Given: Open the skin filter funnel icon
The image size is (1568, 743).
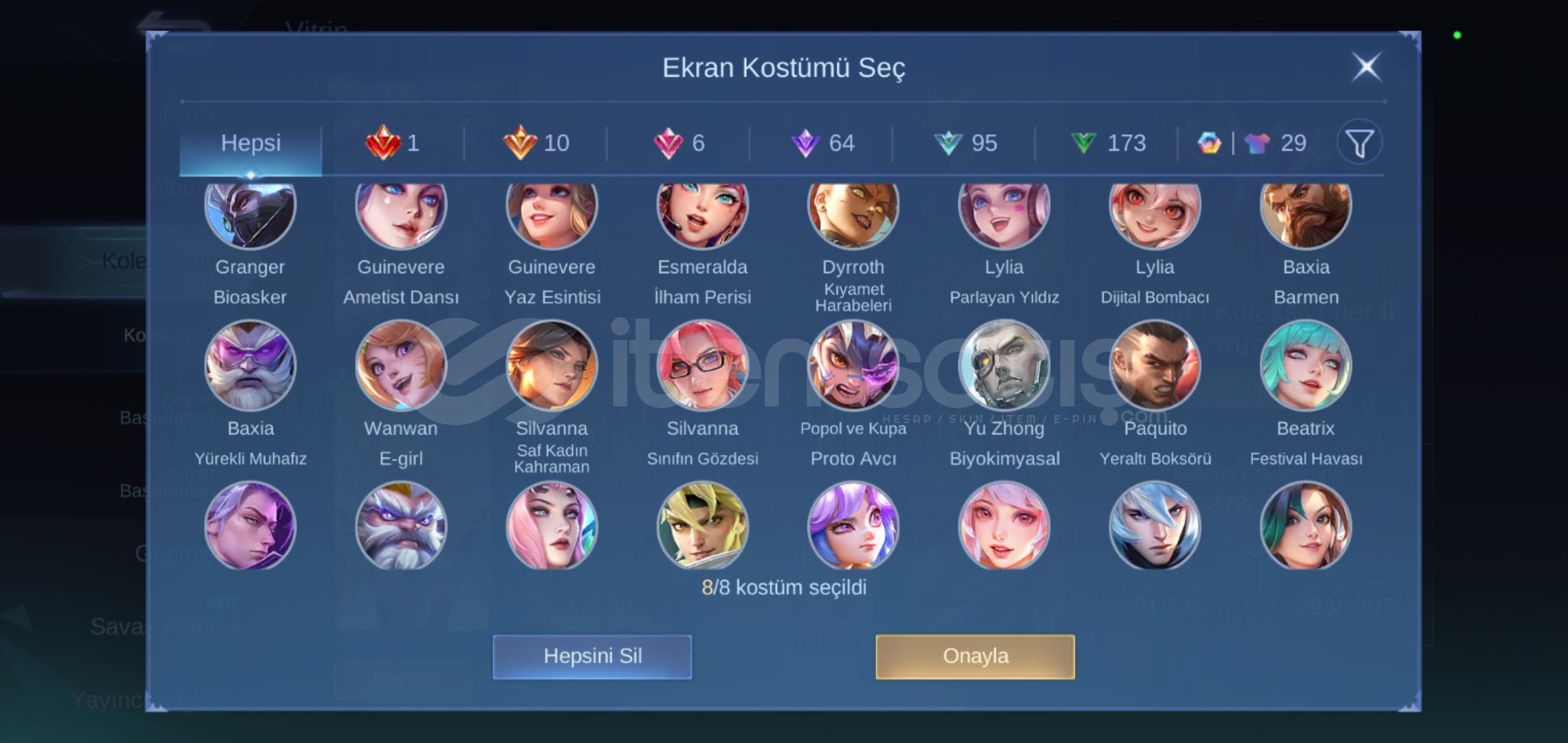Looking at the screenshot, I should coord(1360,143).
